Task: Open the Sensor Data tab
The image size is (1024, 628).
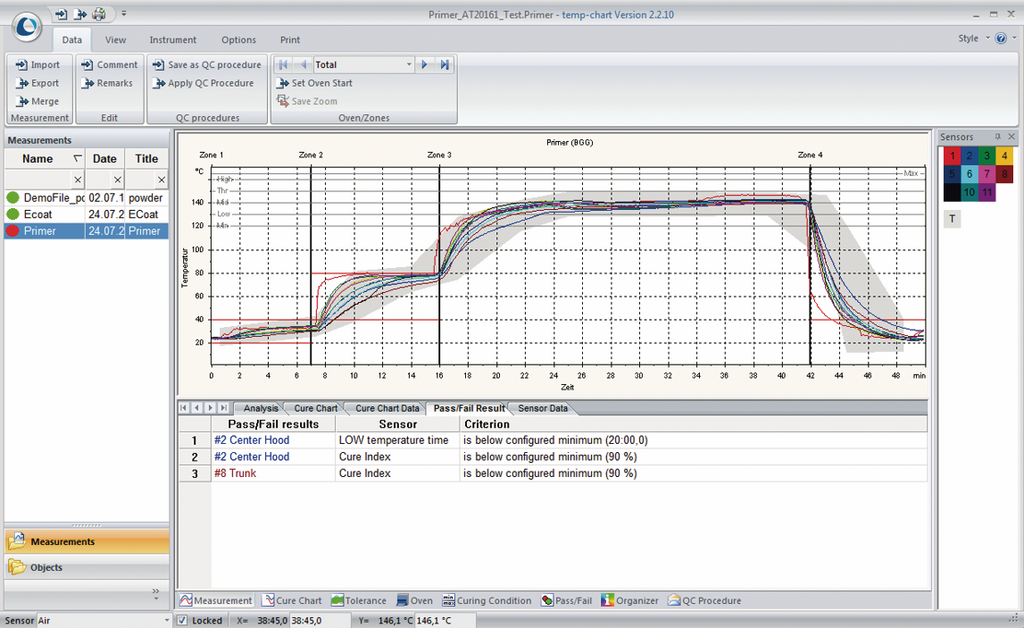Action: coord(543,408)
